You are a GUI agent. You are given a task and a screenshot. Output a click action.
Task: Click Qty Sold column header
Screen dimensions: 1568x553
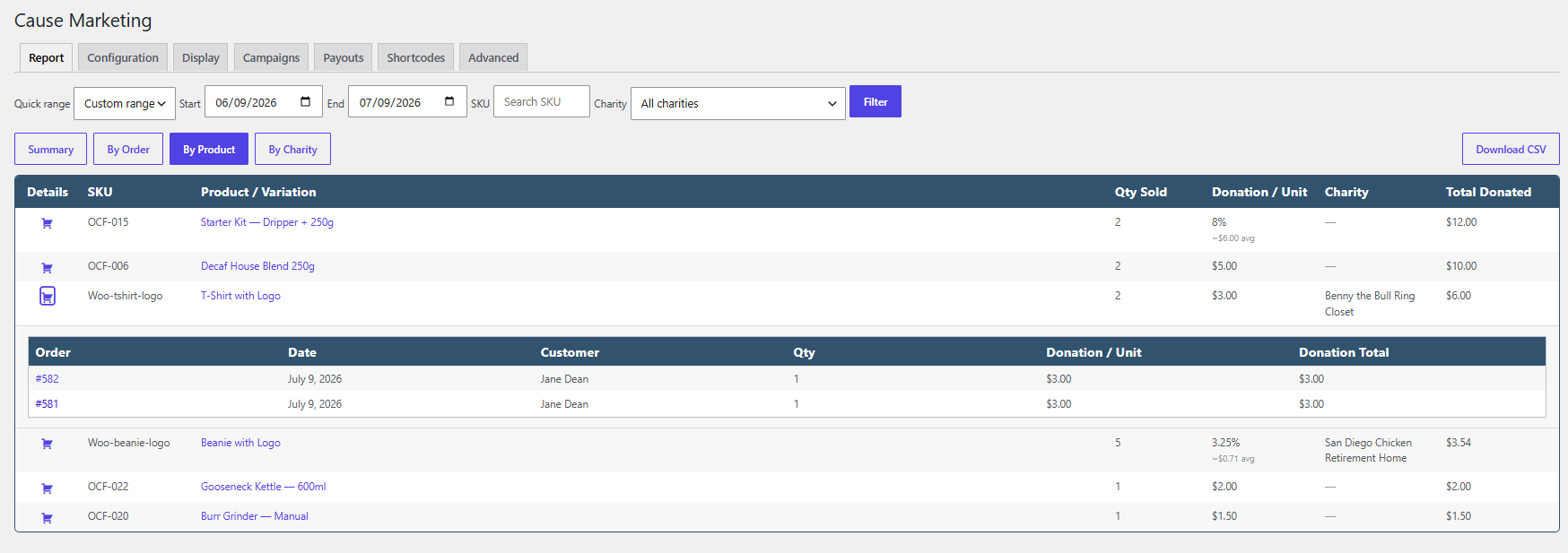tap(1140, 192)
